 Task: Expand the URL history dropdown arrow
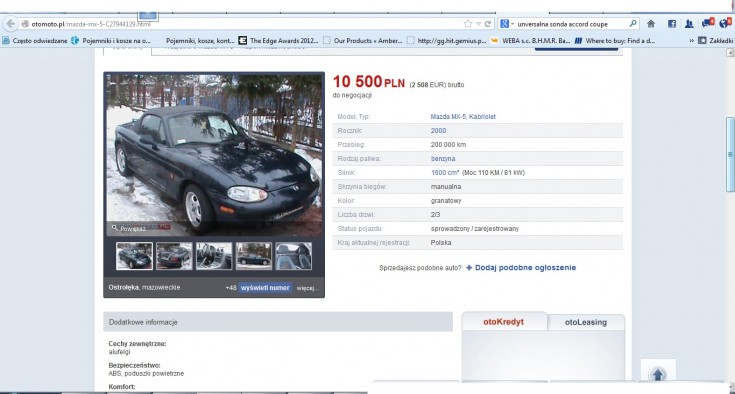478,24
